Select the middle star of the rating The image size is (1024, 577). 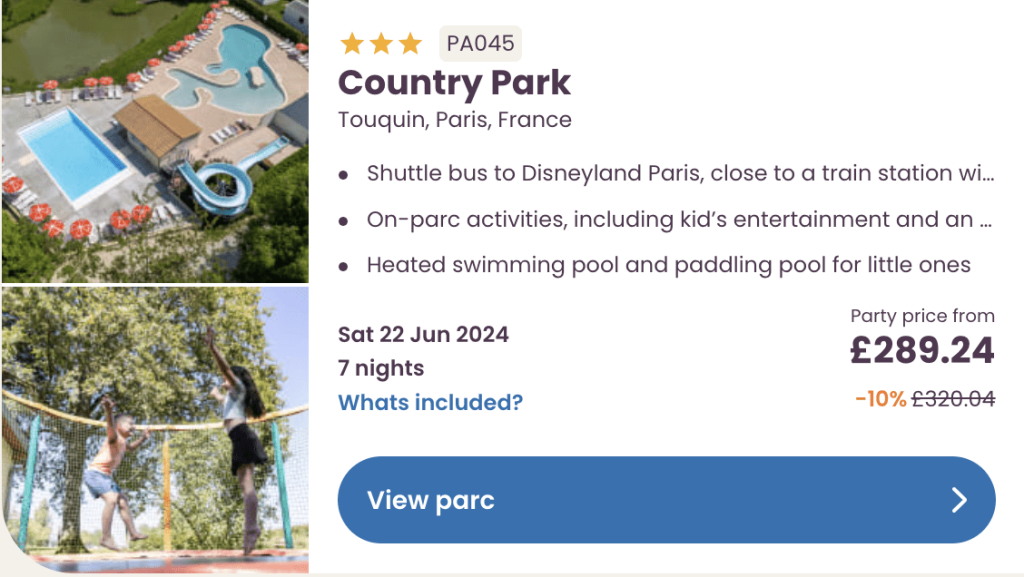[381, 43]
